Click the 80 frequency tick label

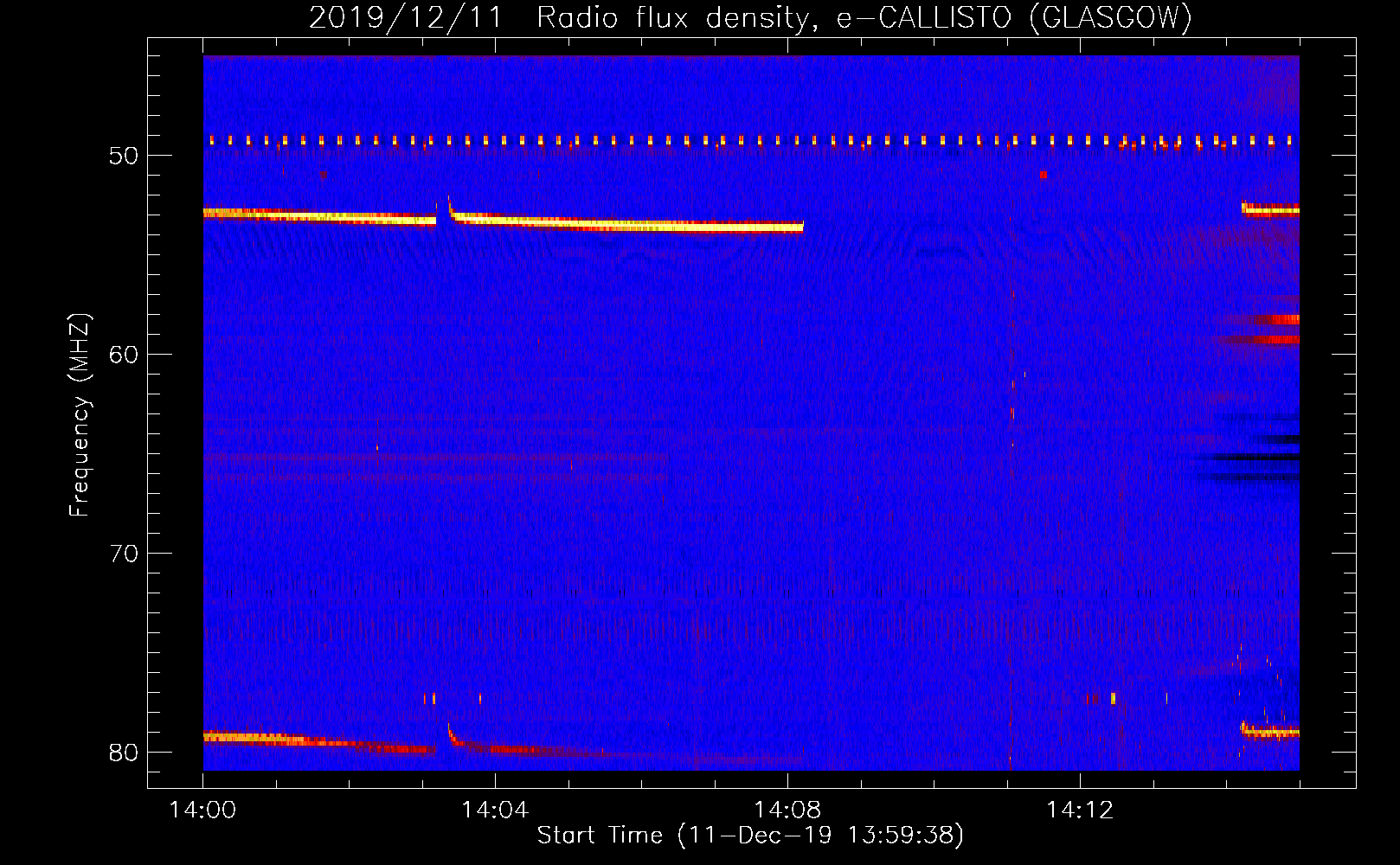pos(124,753)
